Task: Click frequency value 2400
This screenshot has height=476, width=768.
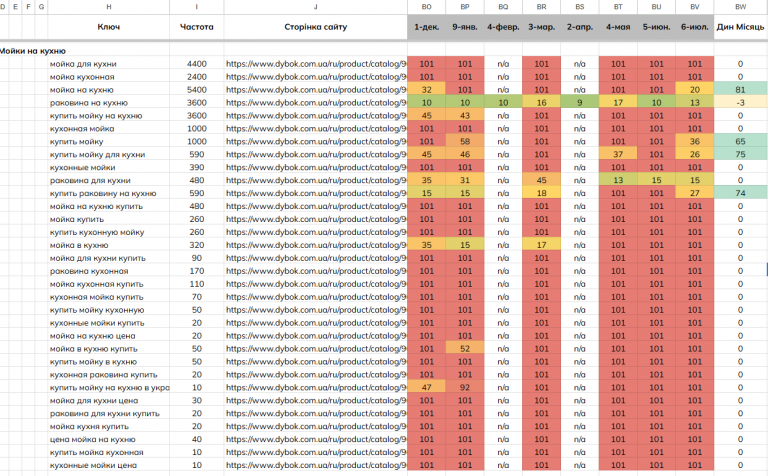Action: [196, 77]
